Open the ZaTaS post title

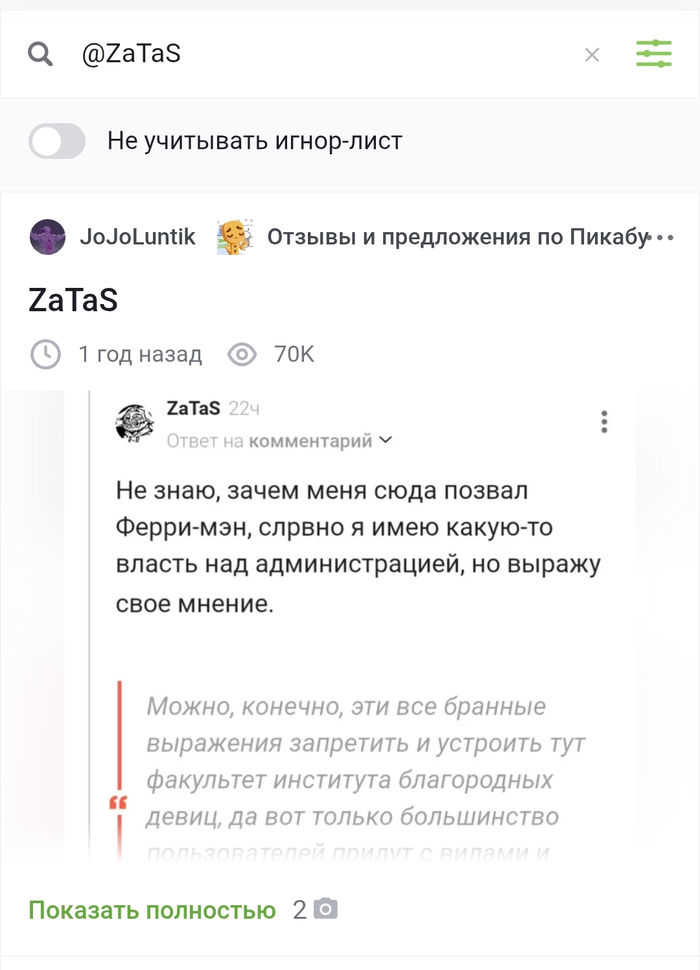[x=73, y=299]
